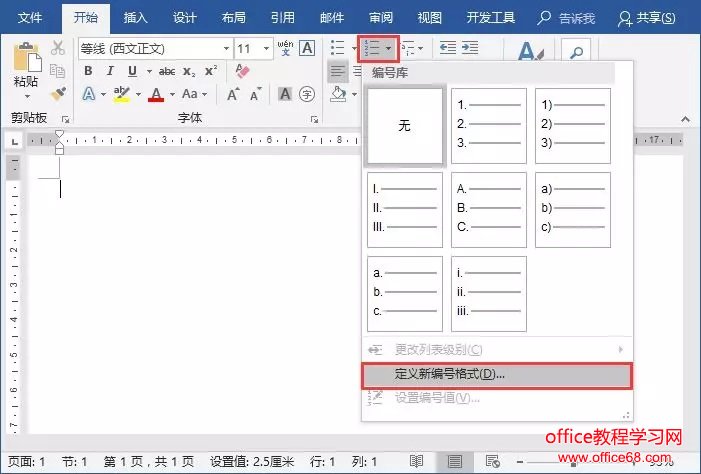Screen dimensions: 701x474
Task: Choose 定义新编号格式(D)... menu item
Action: 497,375
